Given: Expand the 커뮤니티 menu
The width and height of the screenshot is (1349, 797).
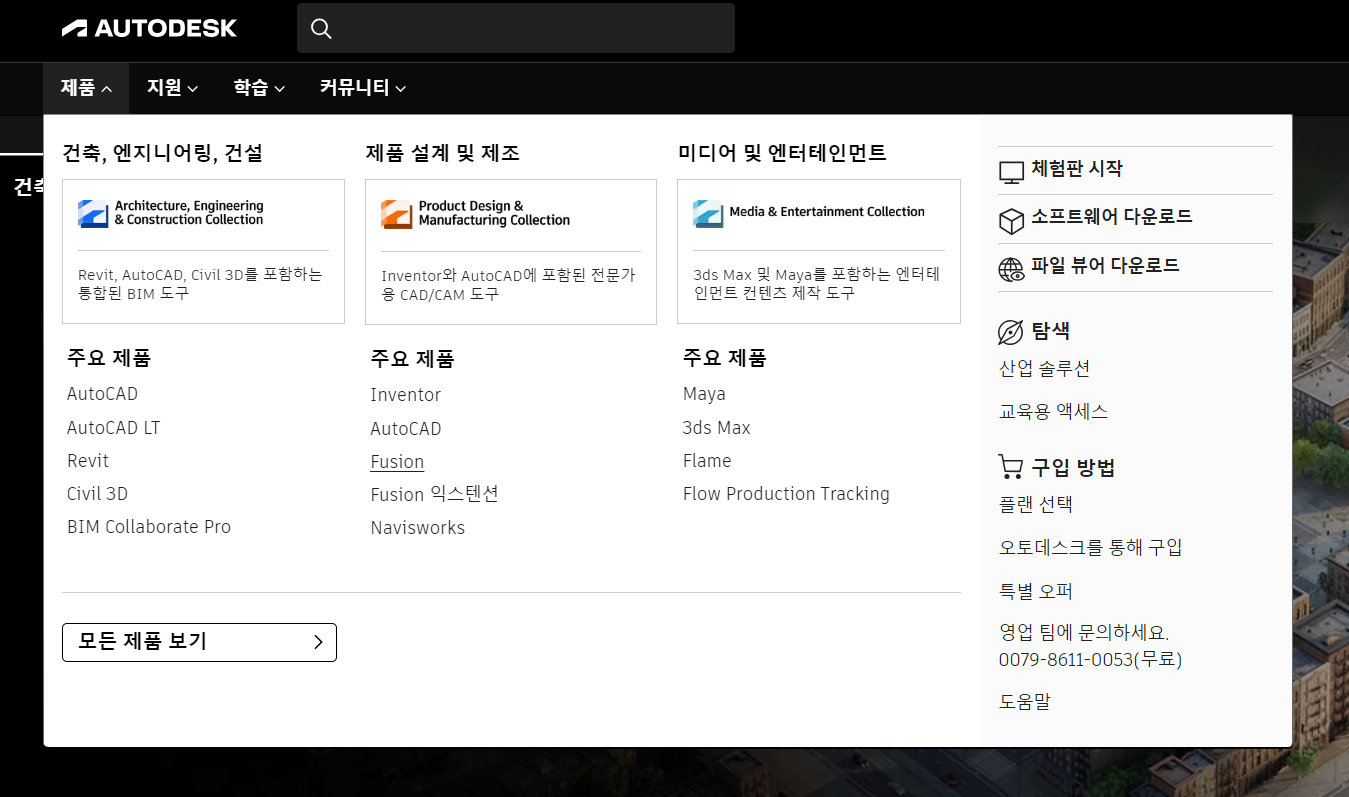Looking at the screenshot, I should point(363,88).
